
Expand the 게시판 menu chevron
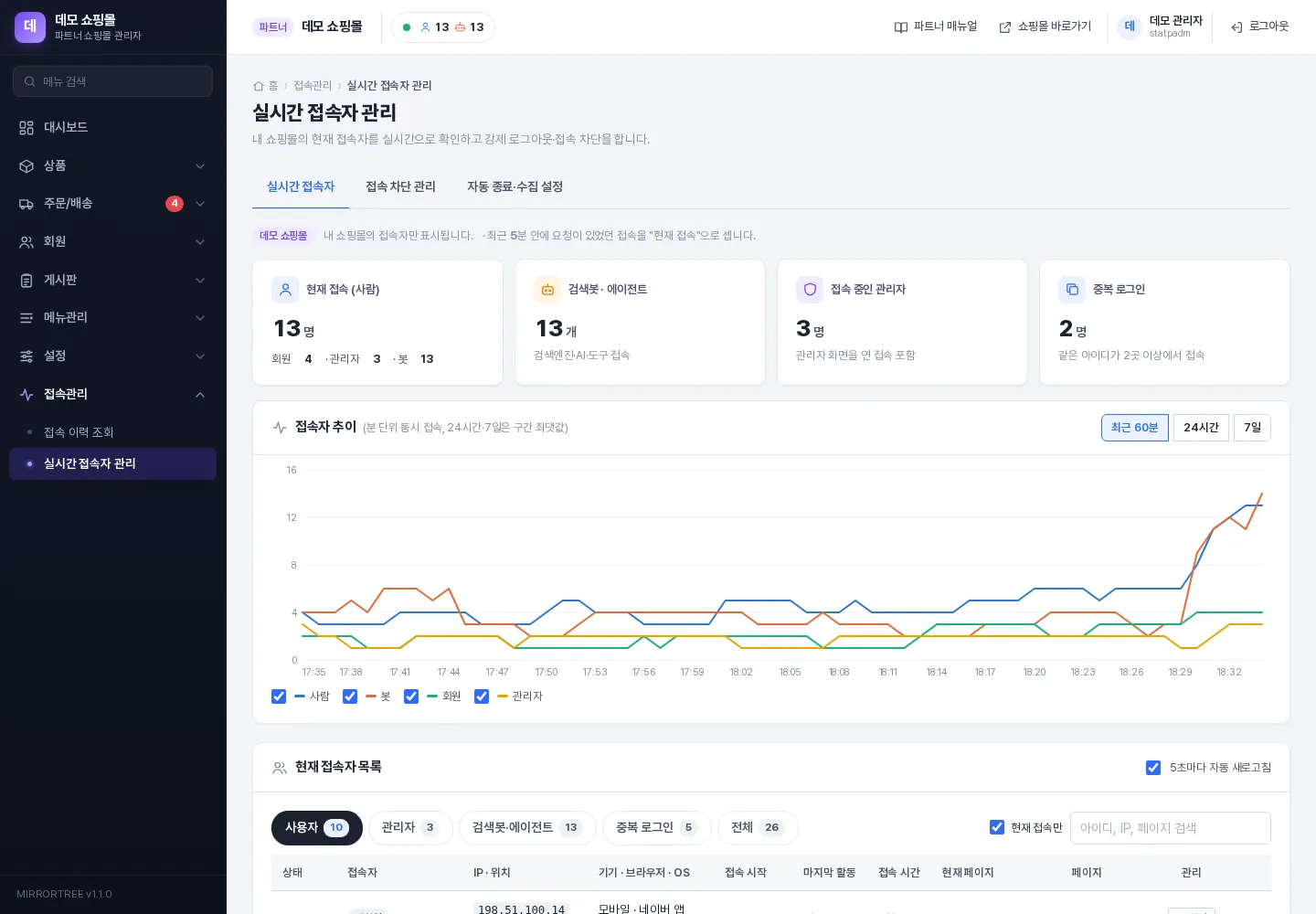pyautogui.click(x=200, y=281)
